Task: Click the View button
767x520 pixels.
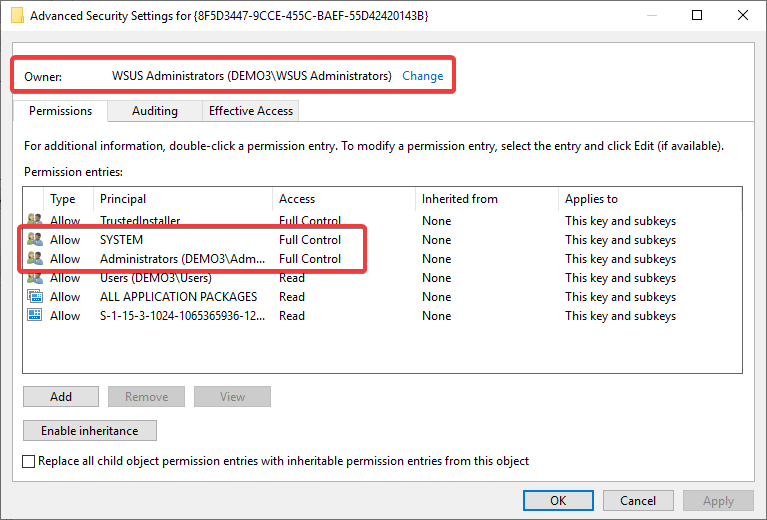Action: pos(232,397)
